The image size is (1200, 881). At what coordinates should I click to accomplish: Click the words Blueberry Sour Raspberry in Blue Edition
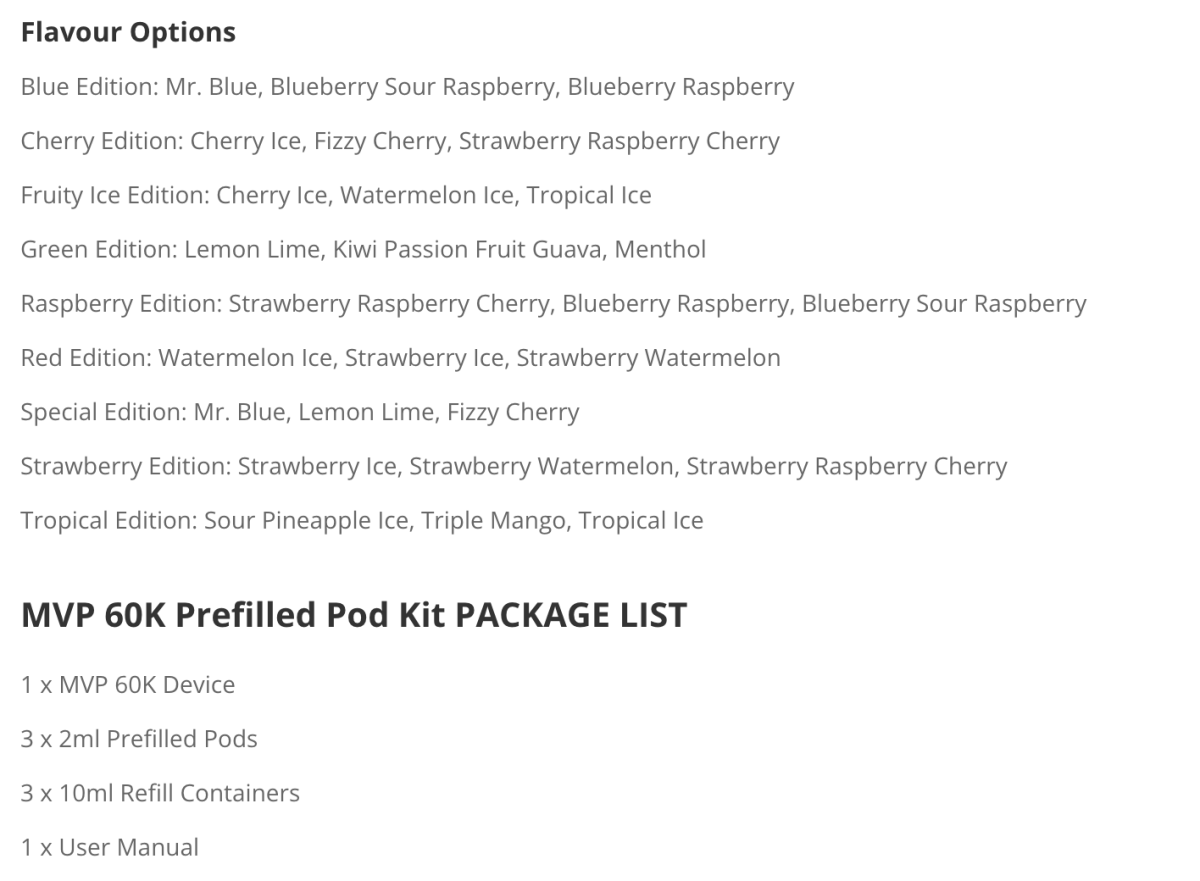pos(412,88)
